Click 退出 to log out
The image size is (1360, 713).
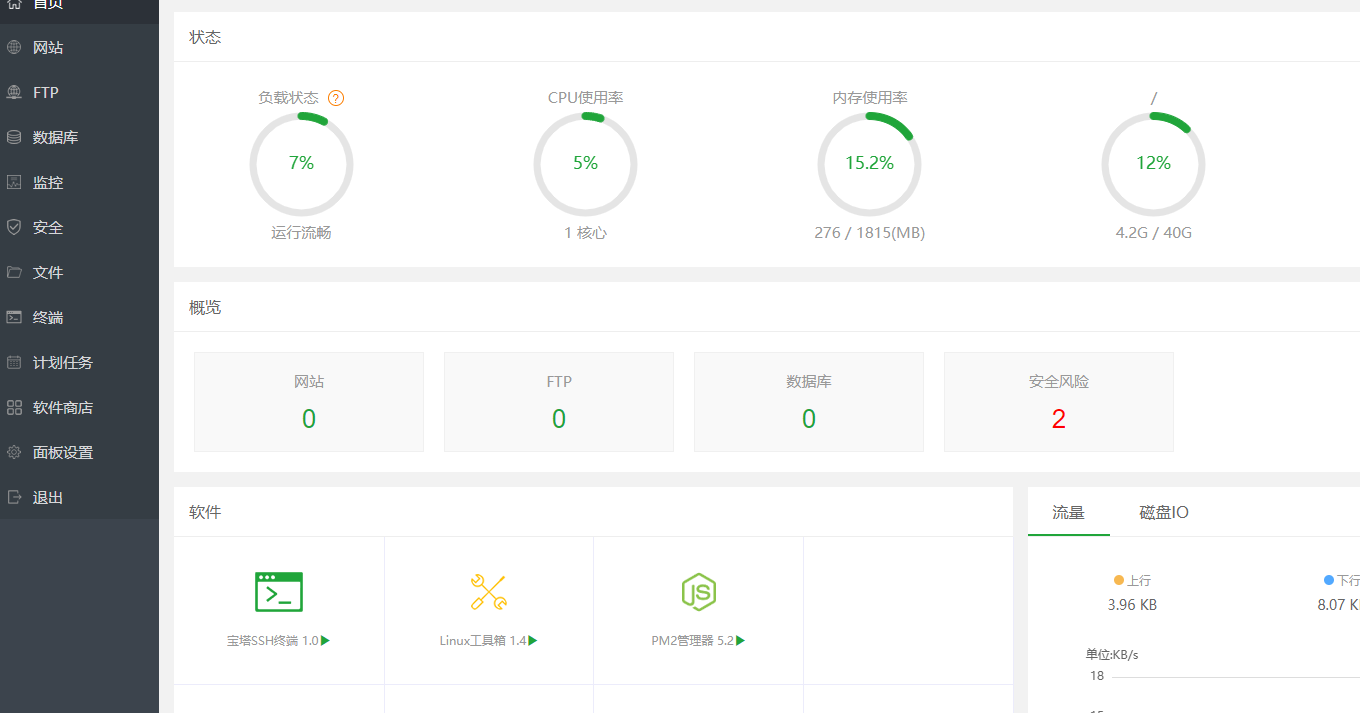(79, 497)
